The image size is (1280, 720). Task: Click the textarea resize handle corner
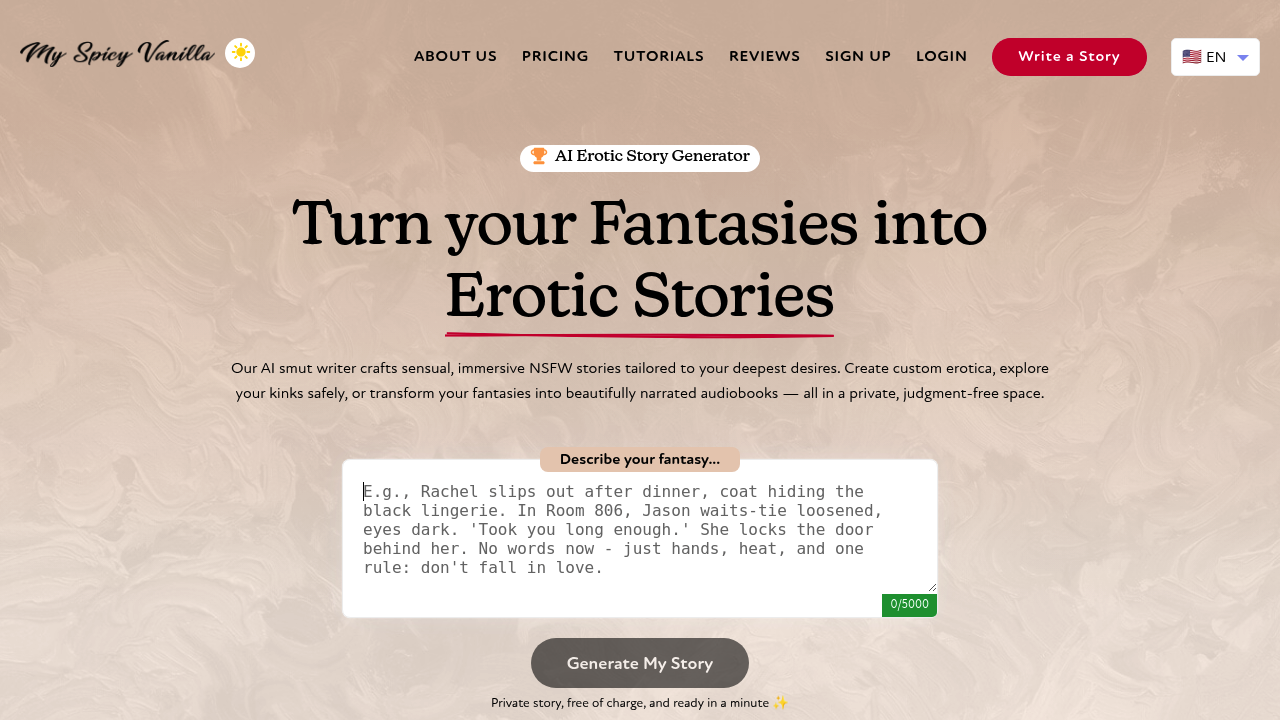click(x=931, y=588)
